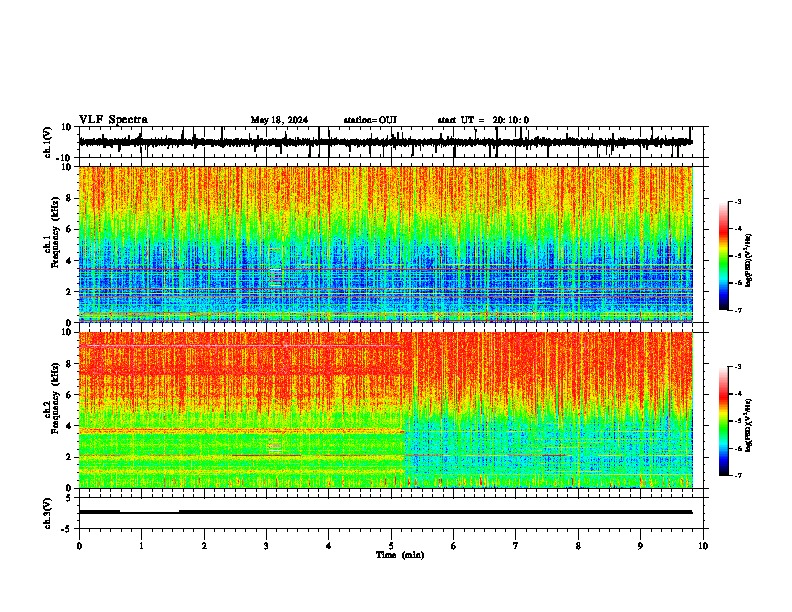Select the ch.2 "Frequency (kHz)" axis label
792x612 pixels.
click(x=55, y=399)
